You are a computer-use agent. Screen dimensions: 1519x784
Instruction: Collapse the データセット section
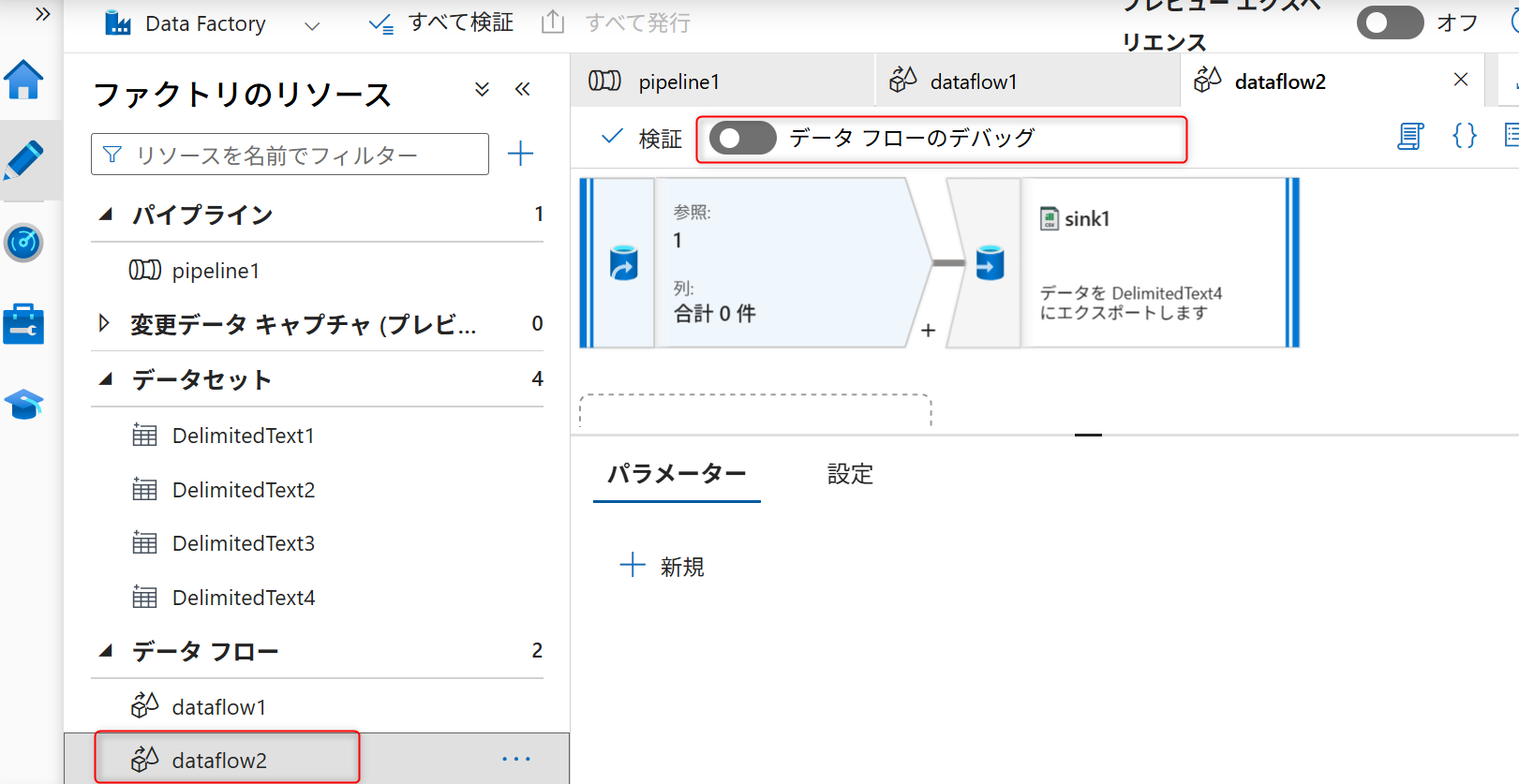point(106,379)
